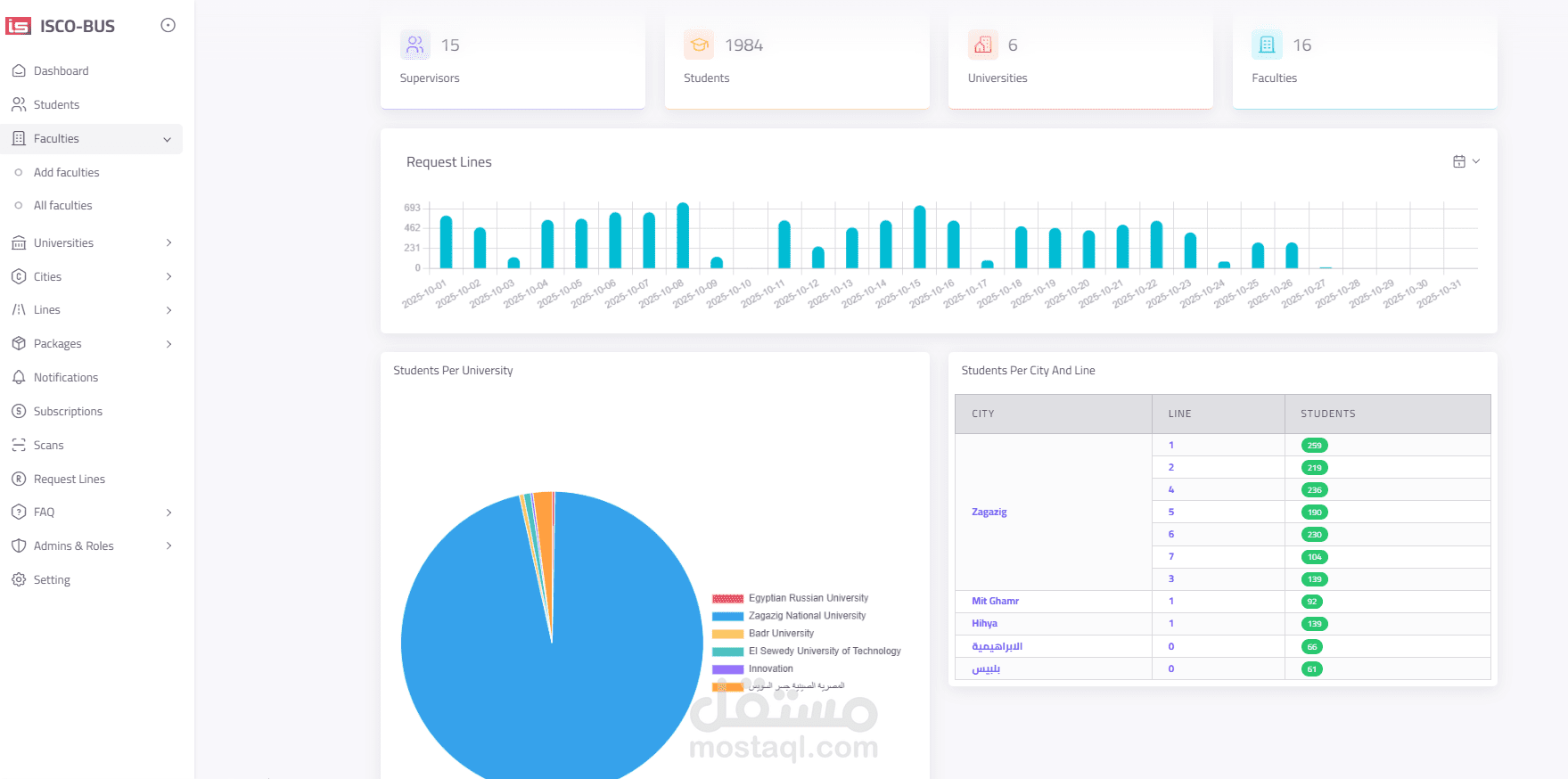Toggle Badr University legend entry
Viewport: 1568px width, 779px height.
[763, 634]
